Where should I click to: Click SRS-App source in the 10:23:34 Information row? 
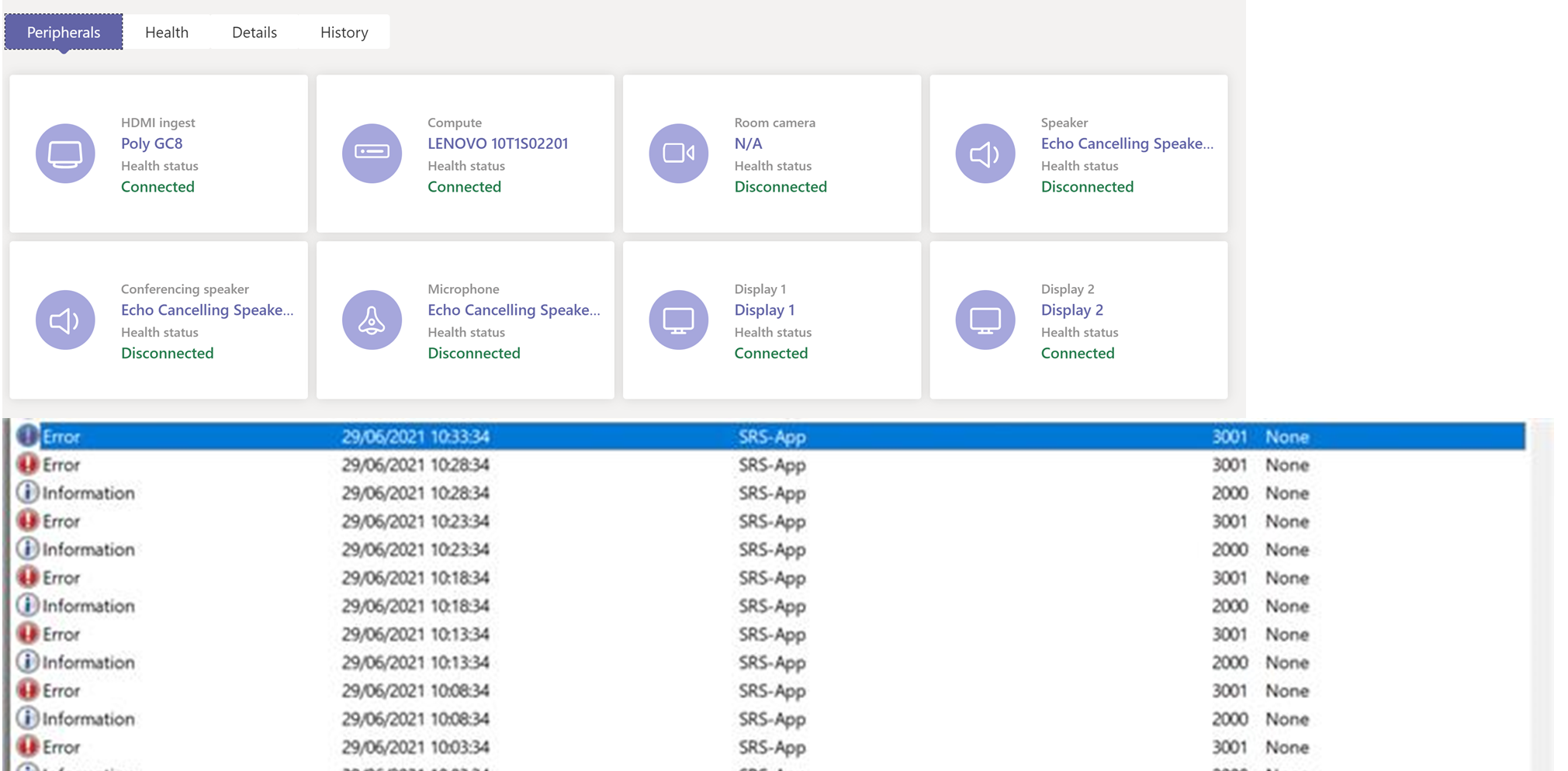pyautogui.click(x=772, y=550)
